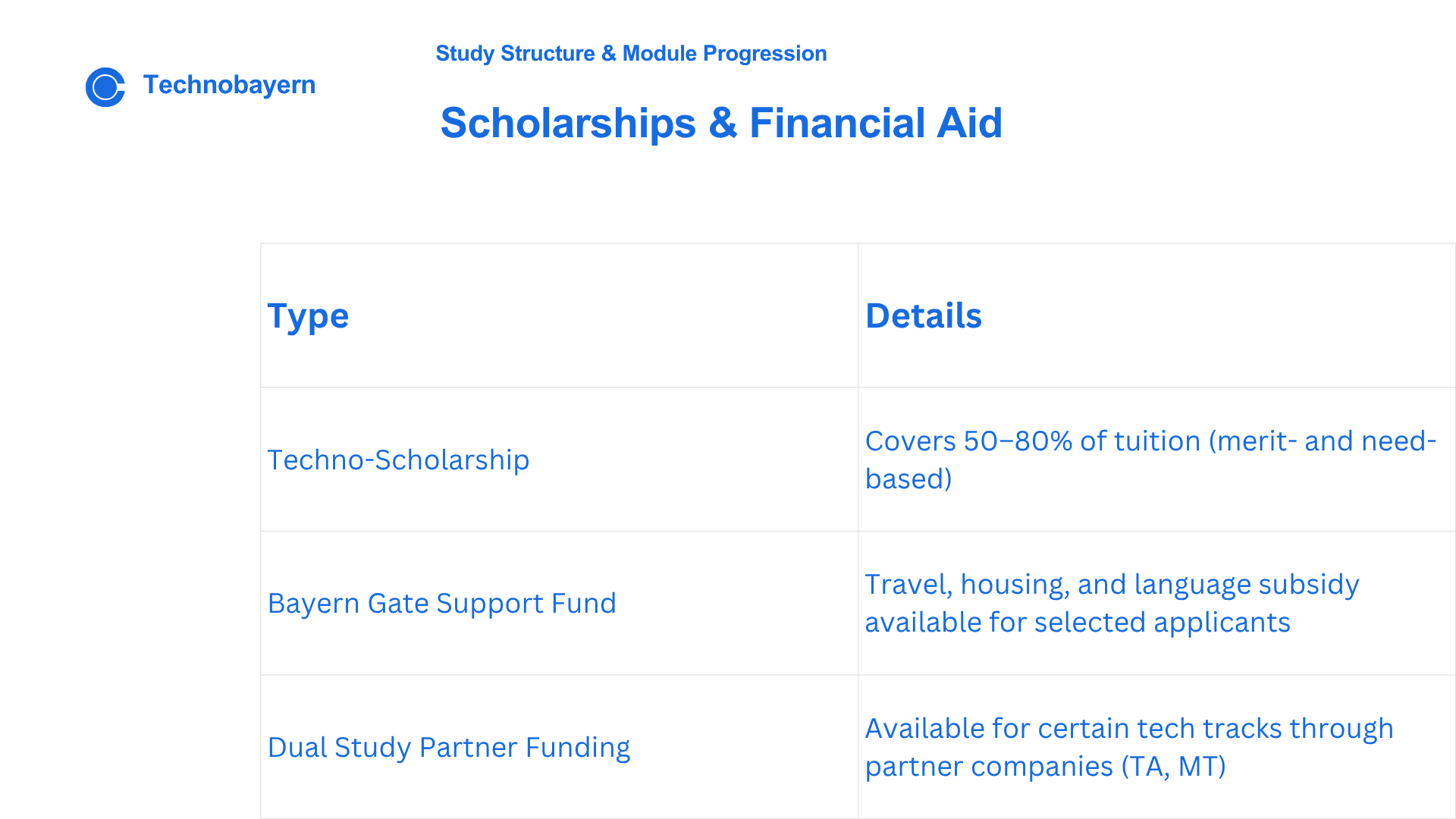Click the Technobayern circular logo icon
Image resolution: width=1456 pixels, height=819 pixels.
tap(105, 87)
